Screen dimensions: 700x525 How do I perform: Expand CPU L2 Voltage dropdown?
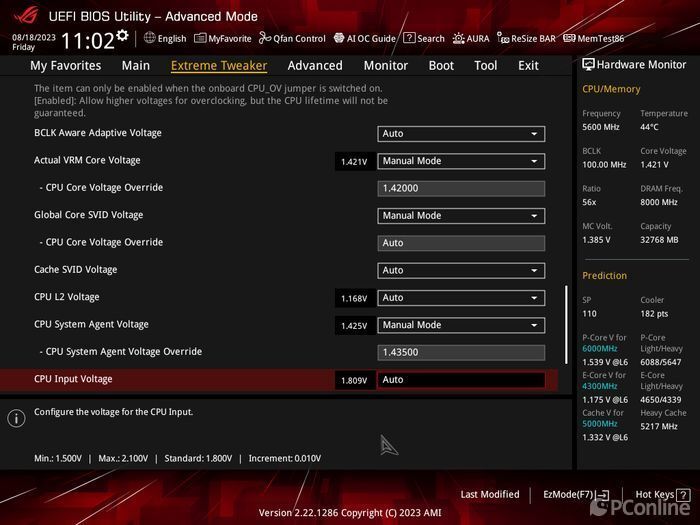coord(461,298)
